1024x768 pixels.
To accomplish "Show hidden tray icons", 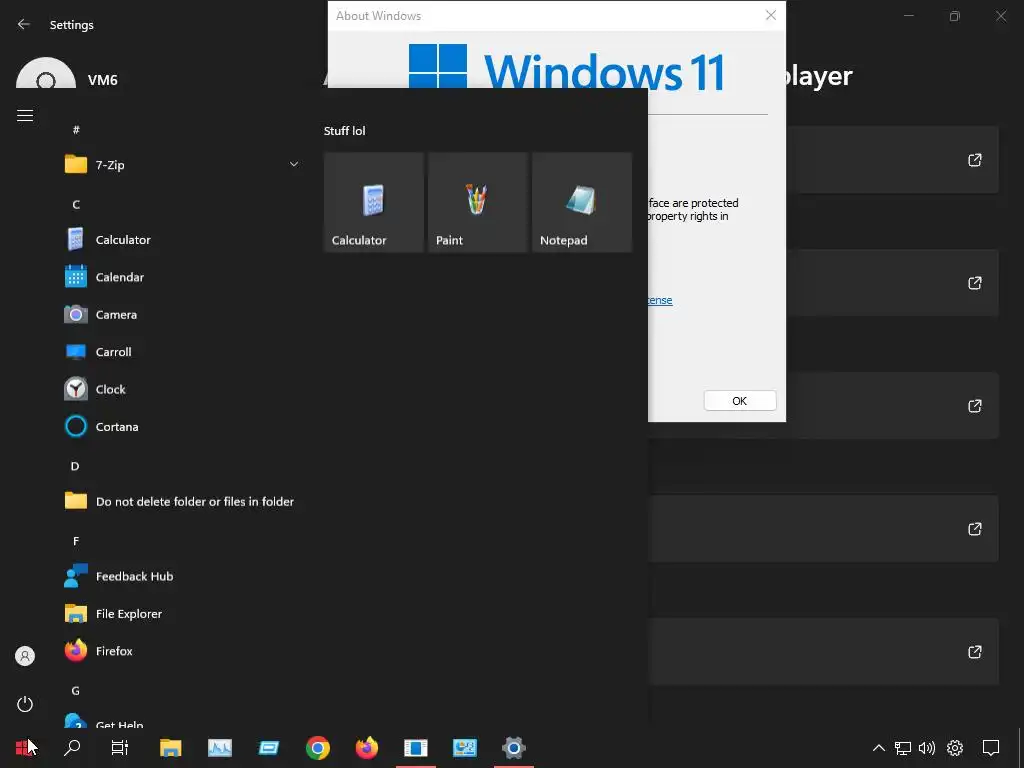I will (879, 748).
